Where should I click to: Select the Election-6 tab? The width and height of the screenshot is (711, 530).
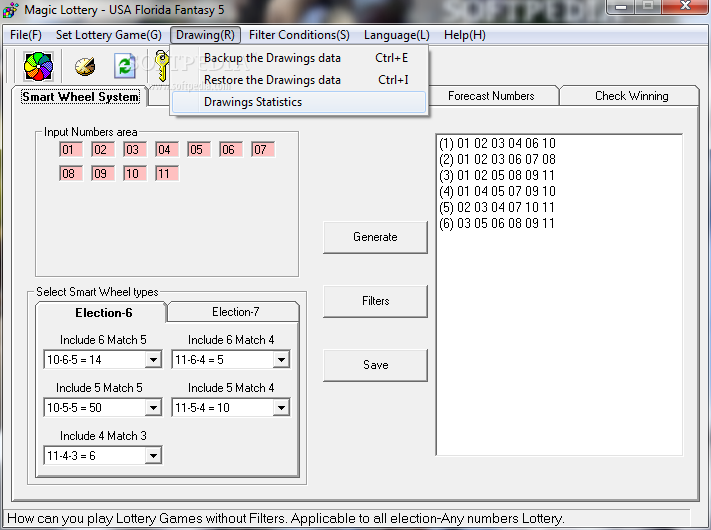103,312
